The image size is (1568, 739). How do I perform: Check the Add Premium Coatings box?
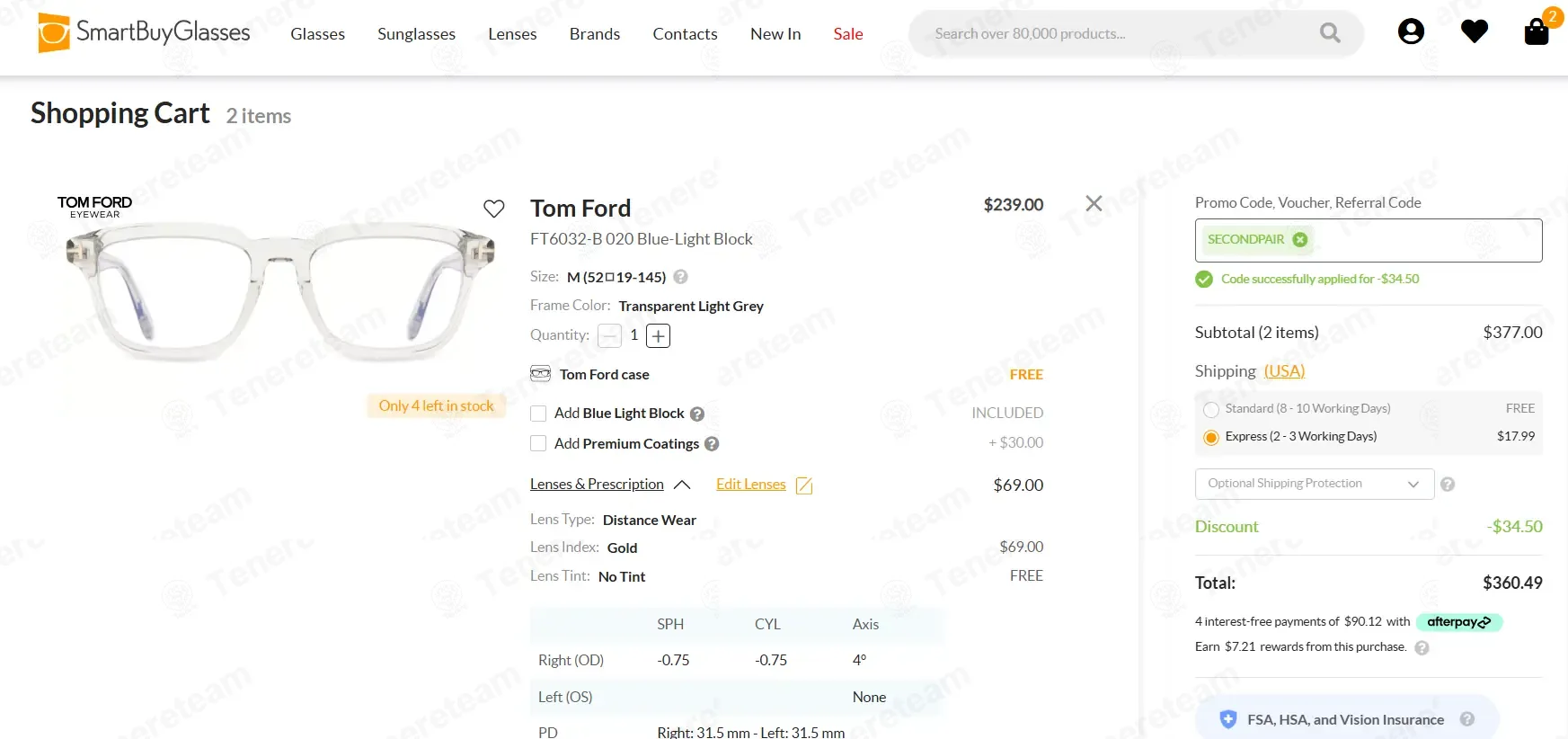(538, 443)
